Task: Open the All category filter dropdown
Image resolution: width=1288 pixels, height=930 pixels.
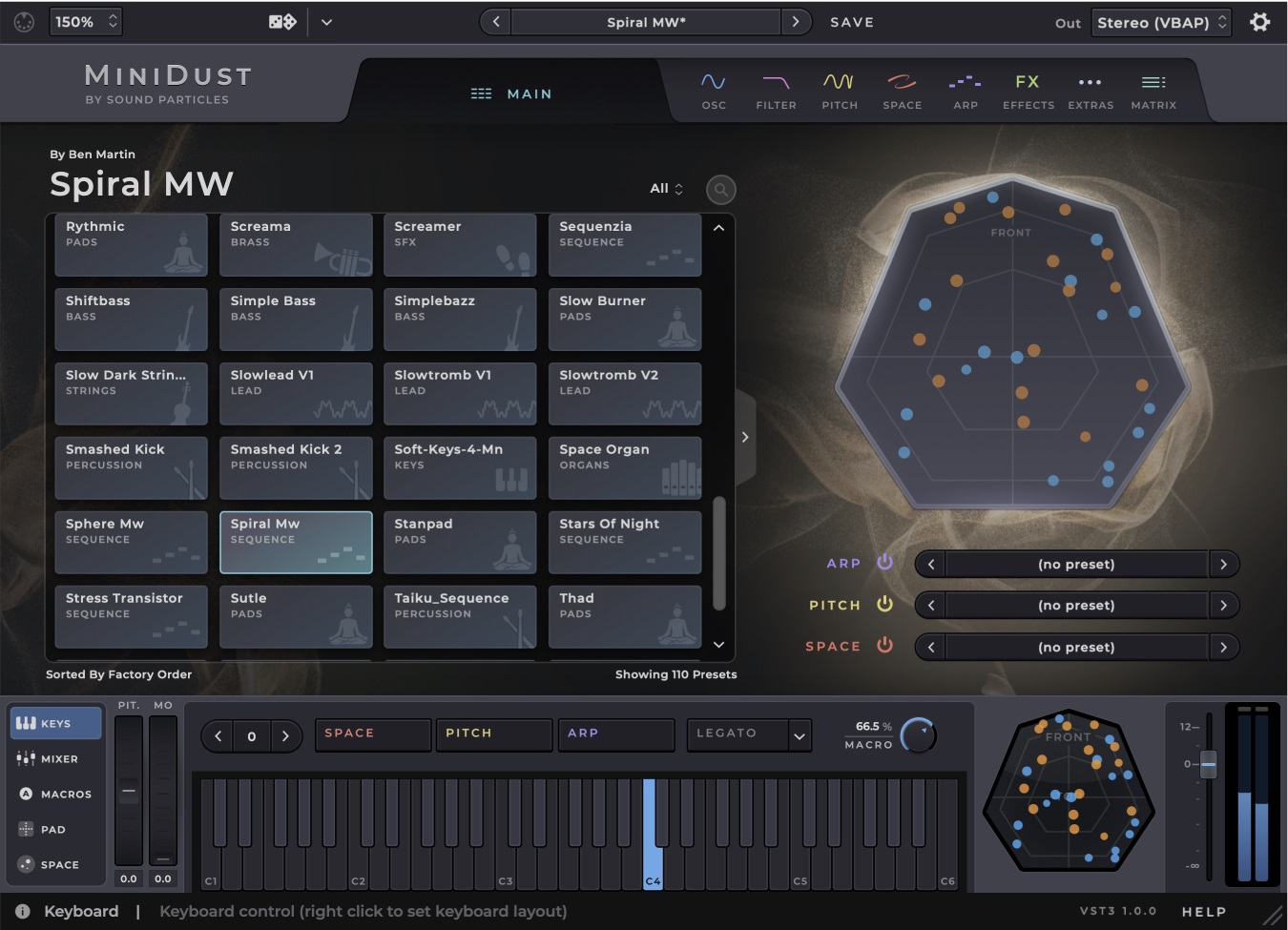Action: tap(667, 189)
